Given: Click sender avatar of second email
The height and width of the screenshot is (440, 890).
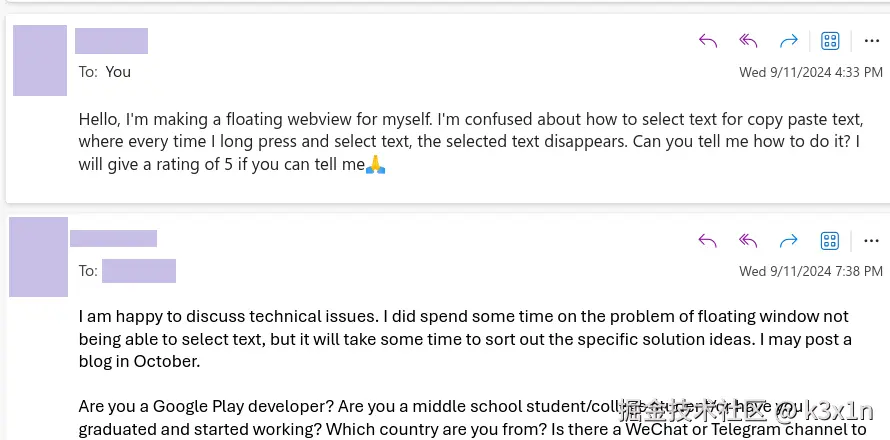Looking at the screenshot, I should click(39, 257).
